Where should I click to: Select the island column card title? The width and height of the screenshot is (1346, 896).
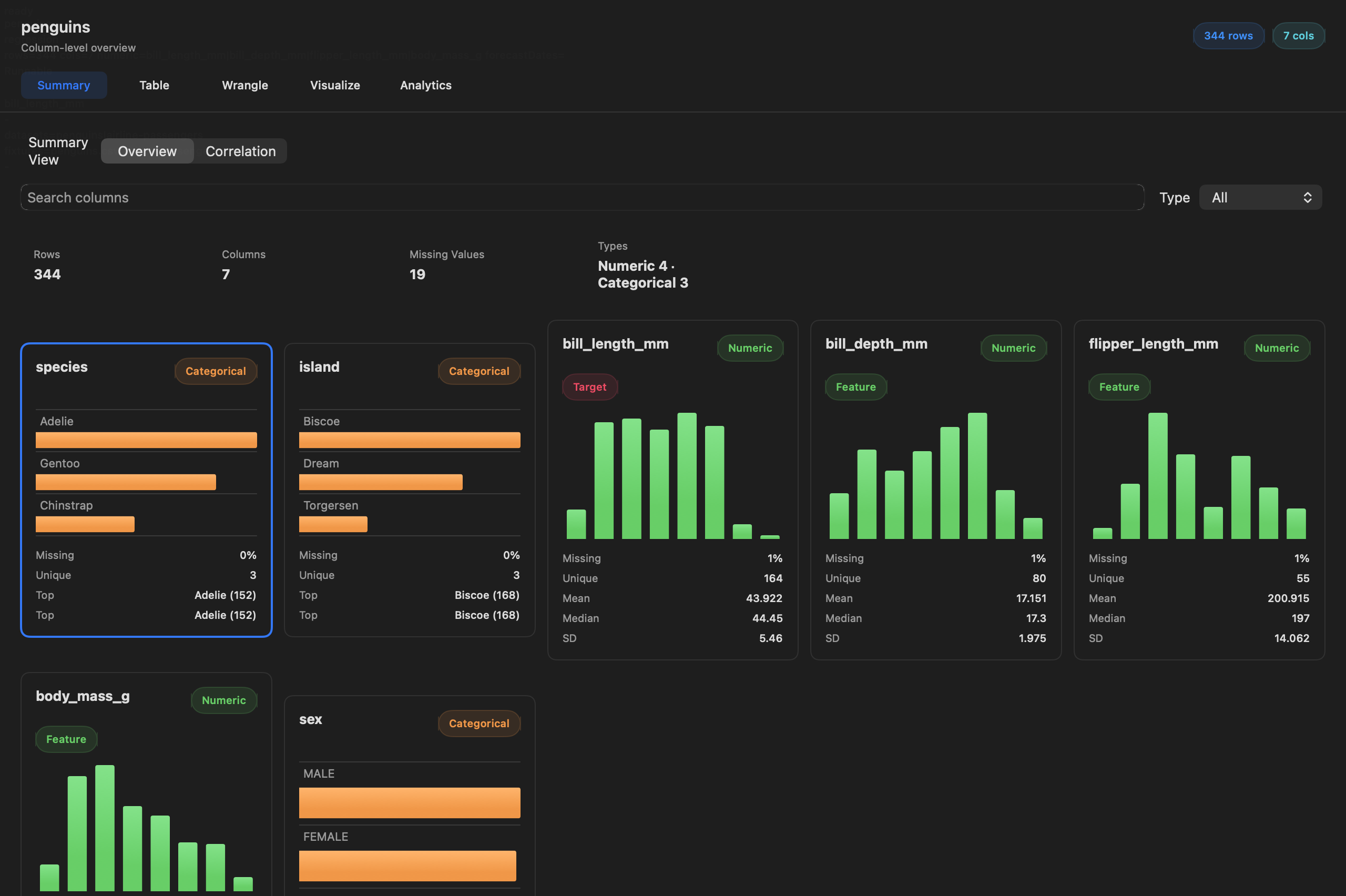pyautogui.click(x=319, y=367)
